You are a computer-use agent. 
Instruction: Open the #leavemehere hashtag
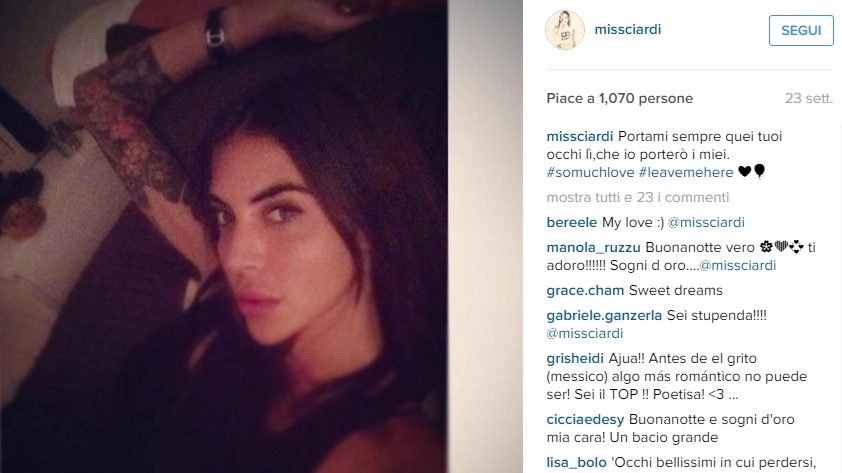click(x=686, y=172)
